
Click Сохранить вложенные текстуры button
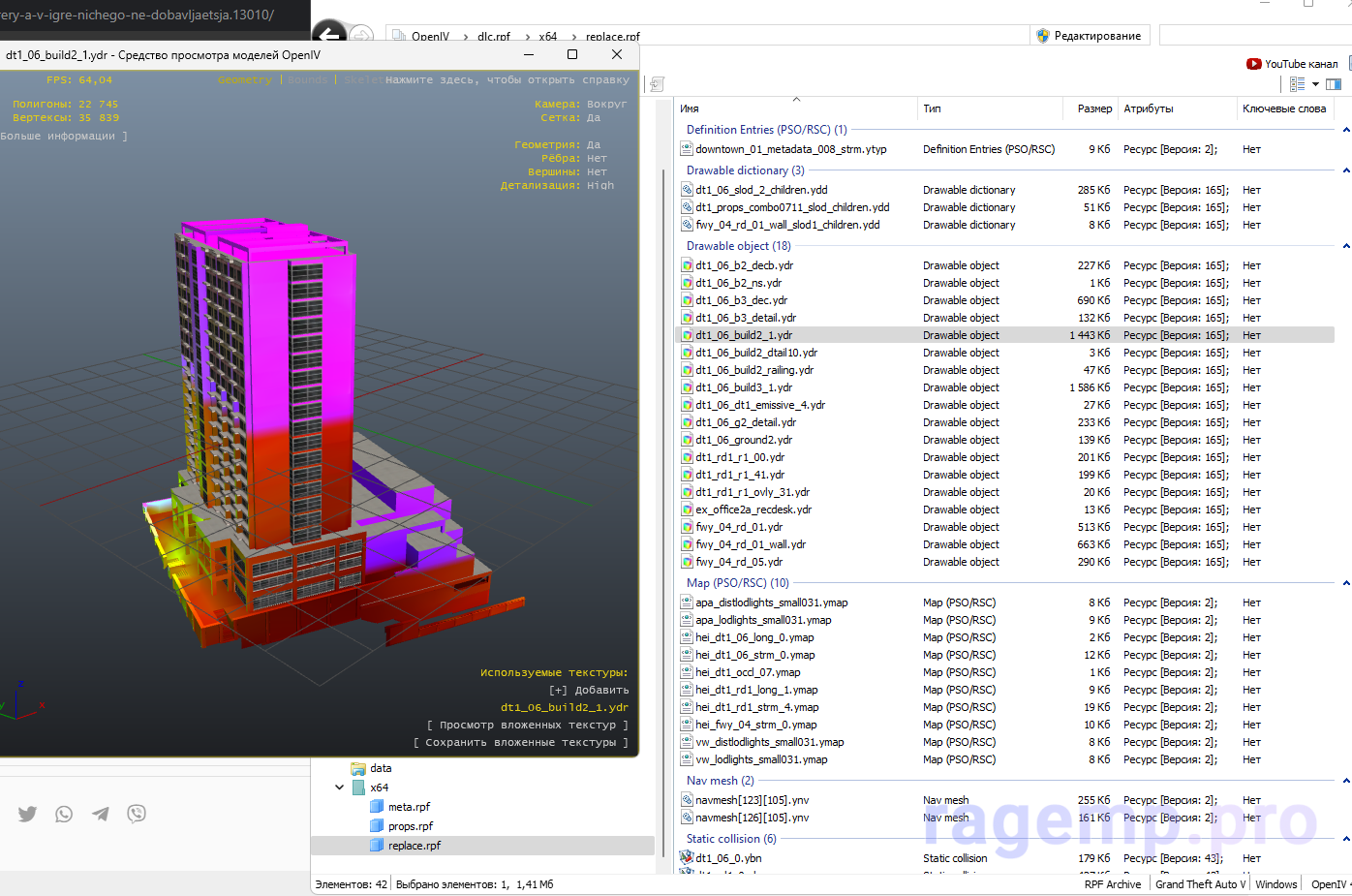point(521,743)
